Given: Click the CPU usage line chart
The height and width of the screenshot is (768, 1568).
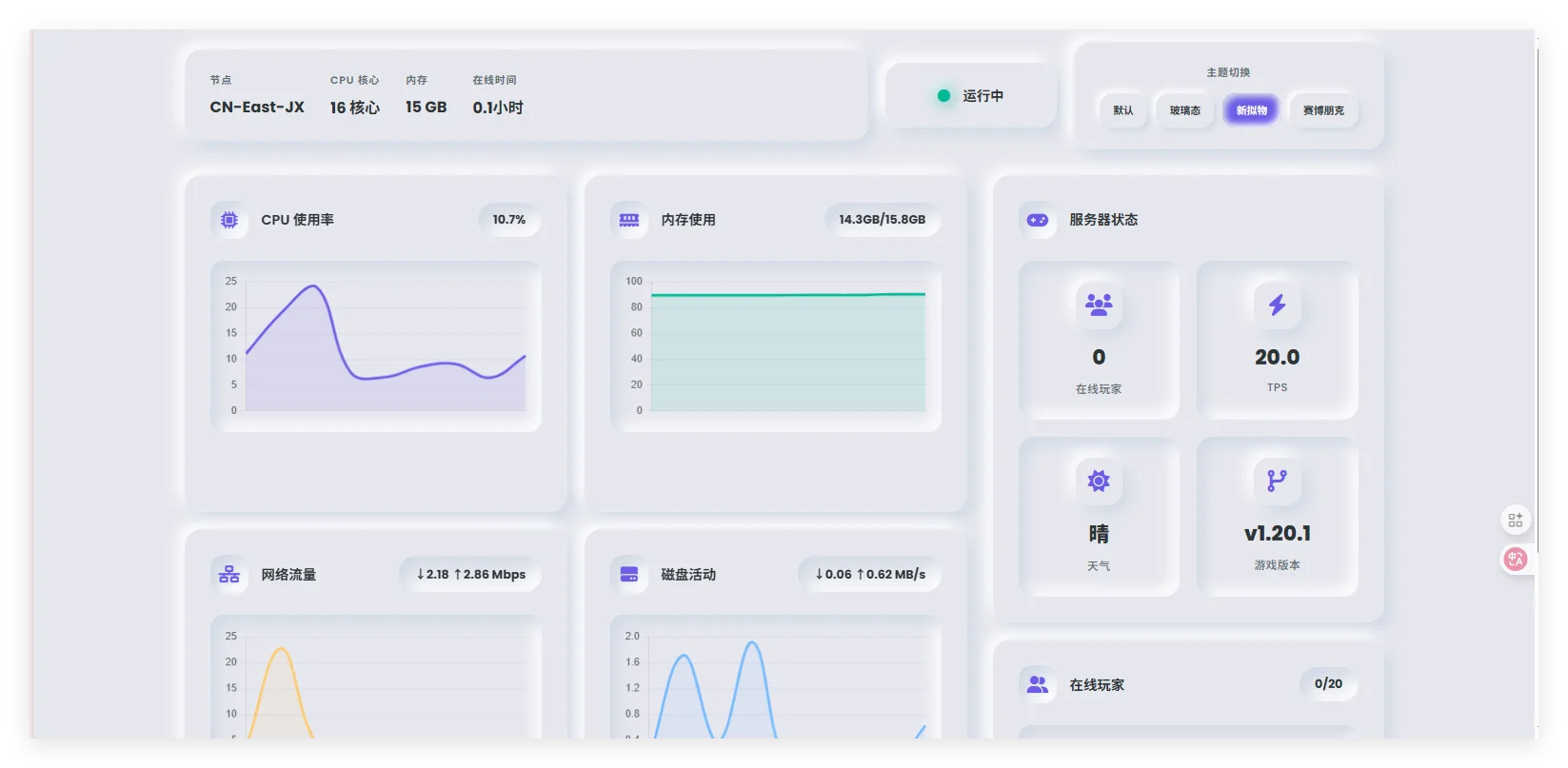Looking at the screenshot, I should 376,346.
